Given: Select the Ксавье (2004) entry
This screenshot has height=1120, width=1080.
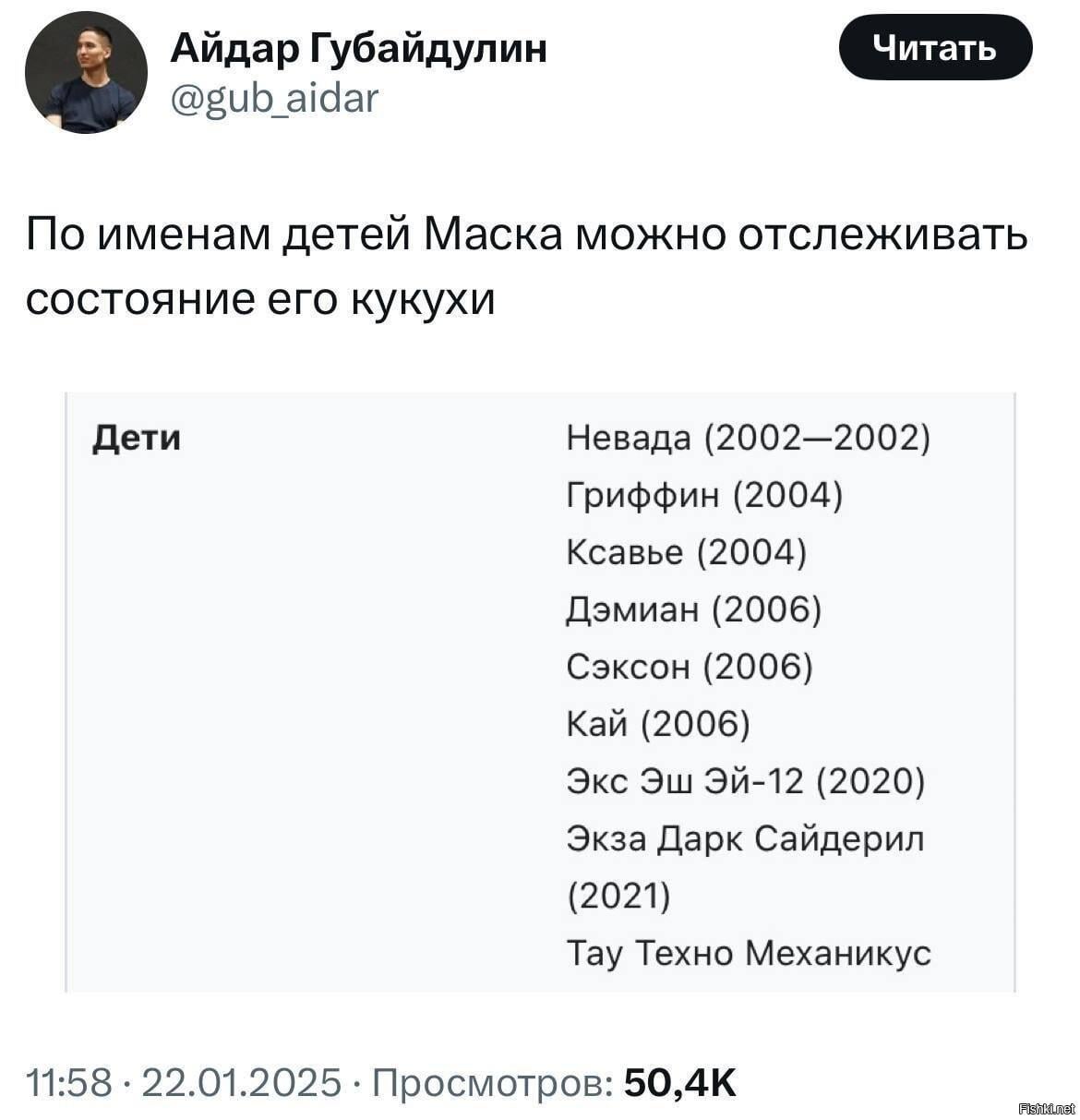Looking at the screenshot, I should click(x=686, y=552).
